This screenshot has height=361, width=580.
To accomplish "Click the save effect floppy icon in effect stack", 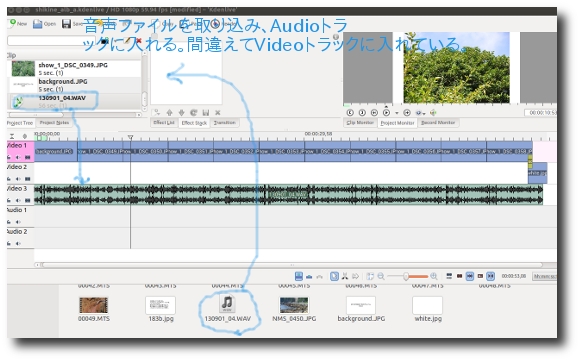I will tap(206, 112).
